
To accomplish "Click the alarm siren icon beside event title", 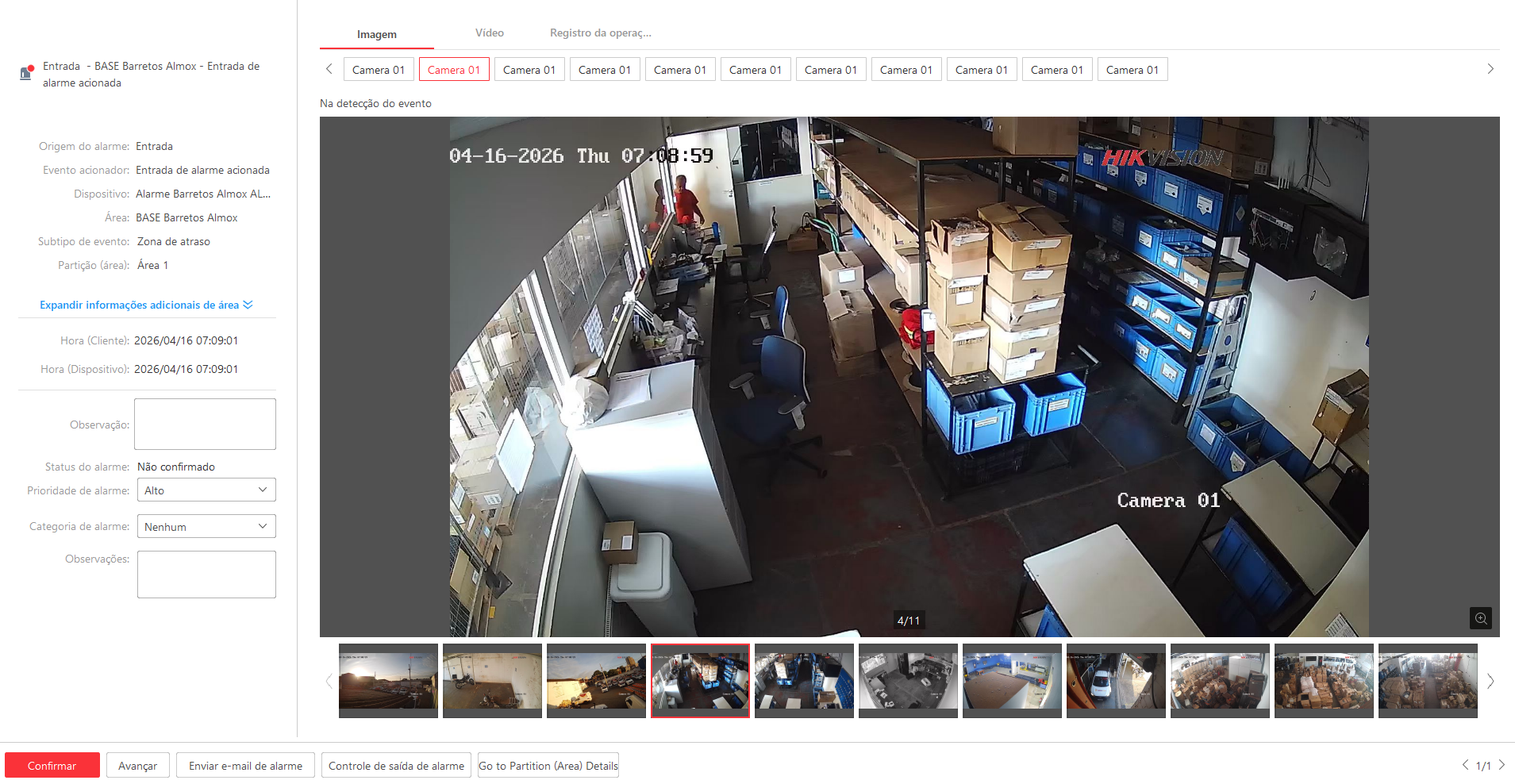I will coord(26,73).
